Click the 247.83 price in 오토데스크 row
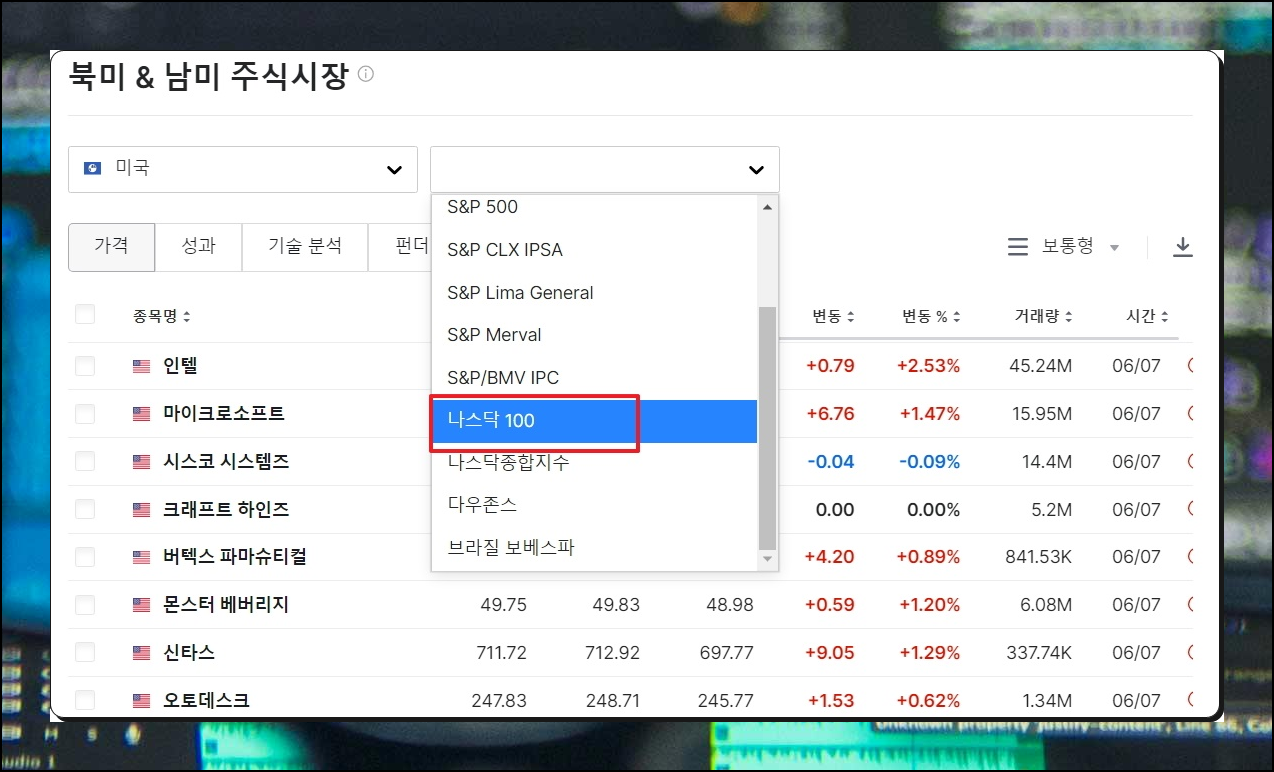 (499, 701)
